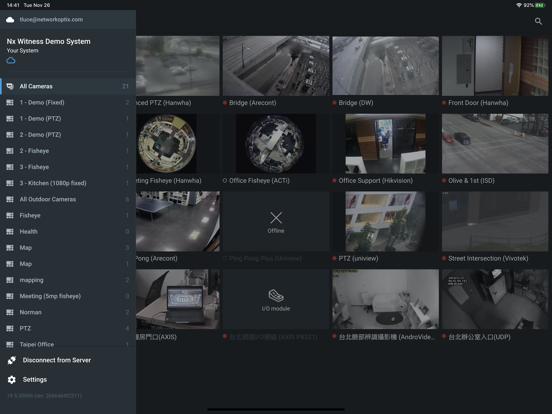
Task: Open the Office Fisheye (ACTi) camera feed
Action: coord(276,144)
